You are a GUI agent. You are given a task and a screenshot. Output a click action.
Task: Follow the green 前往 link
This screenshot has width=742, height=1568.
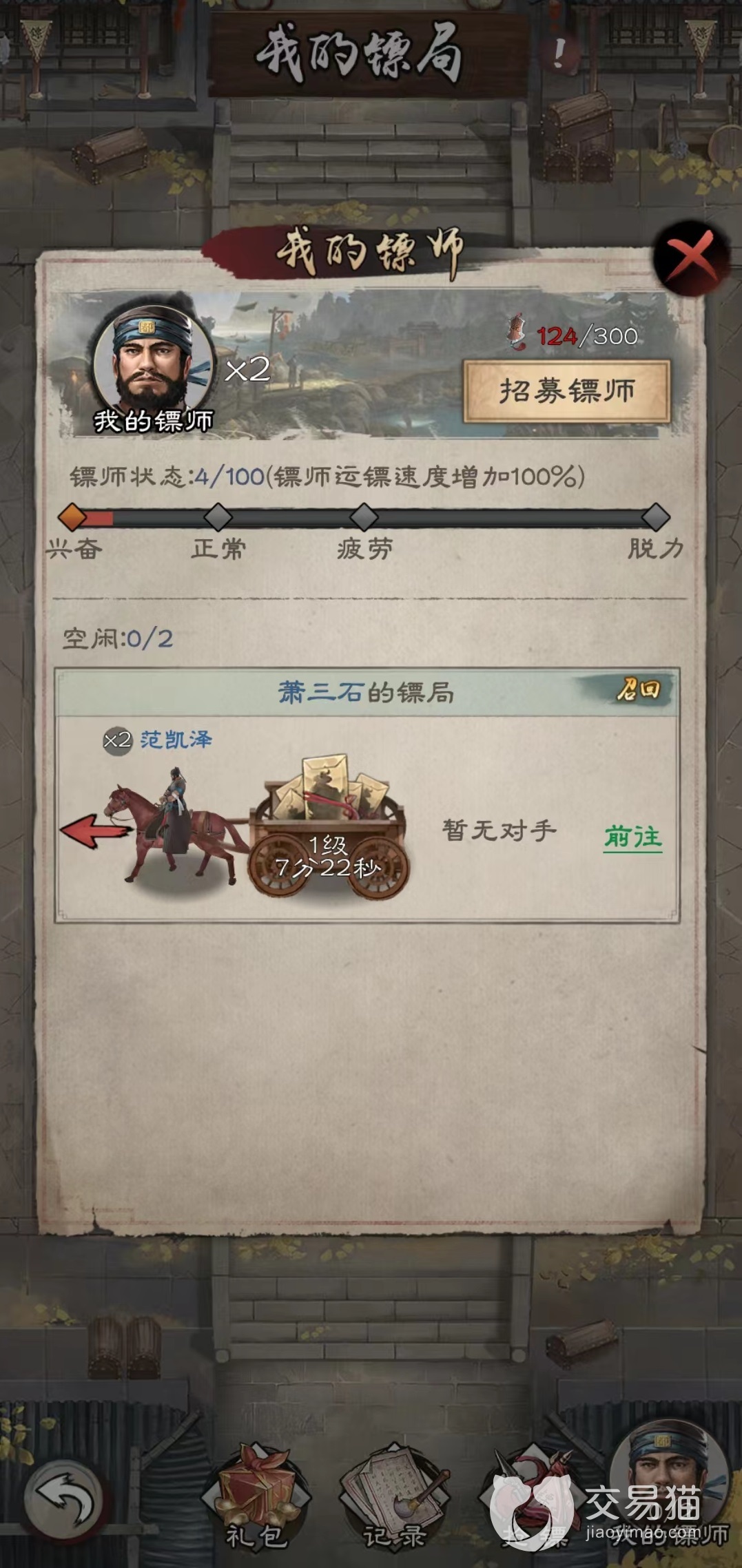pyautogui.click(x=632, y=837)
